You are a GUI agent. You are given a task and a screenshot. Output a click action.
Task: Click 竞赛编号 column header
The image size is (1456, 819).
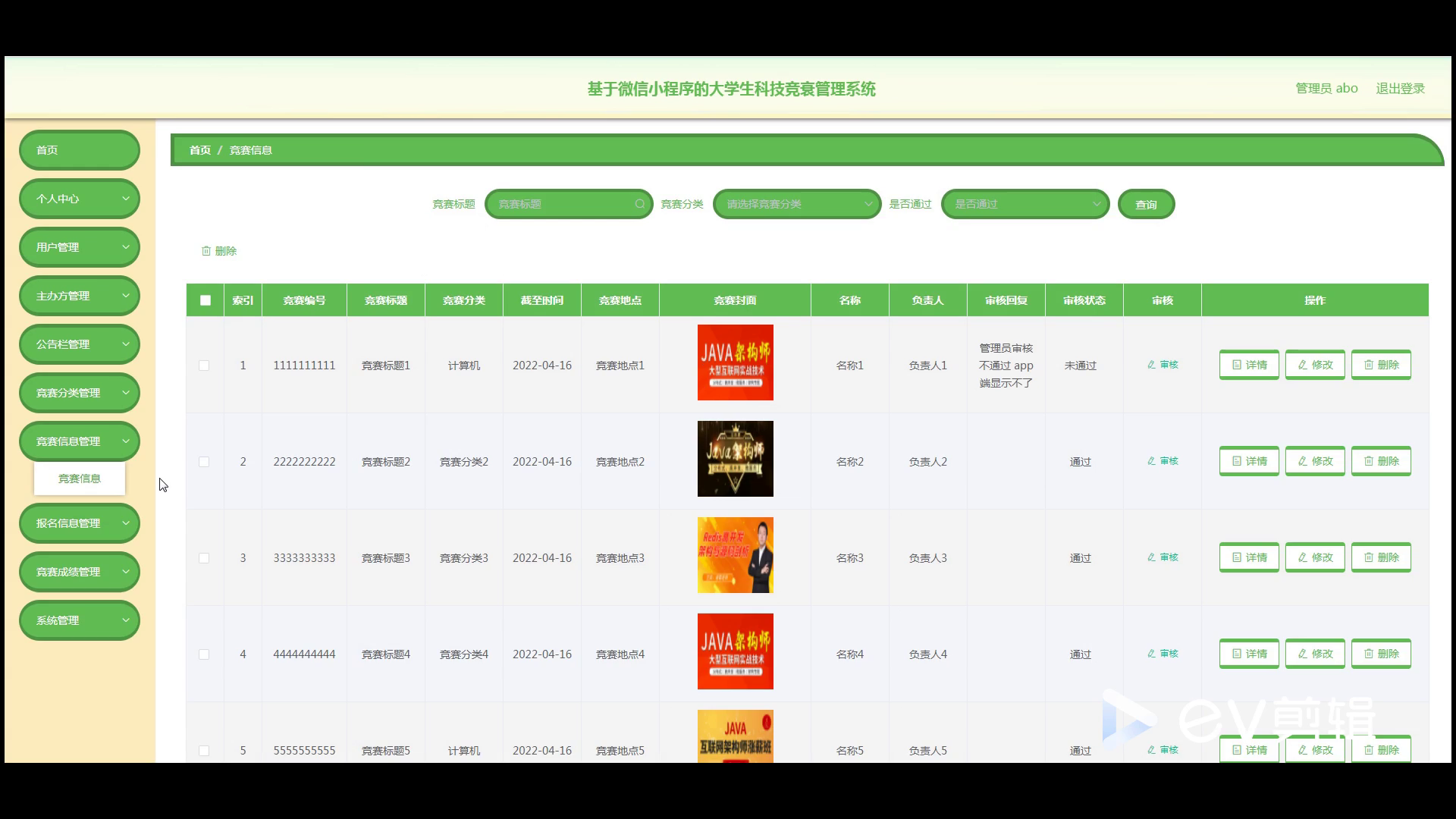tap(304, 300)
